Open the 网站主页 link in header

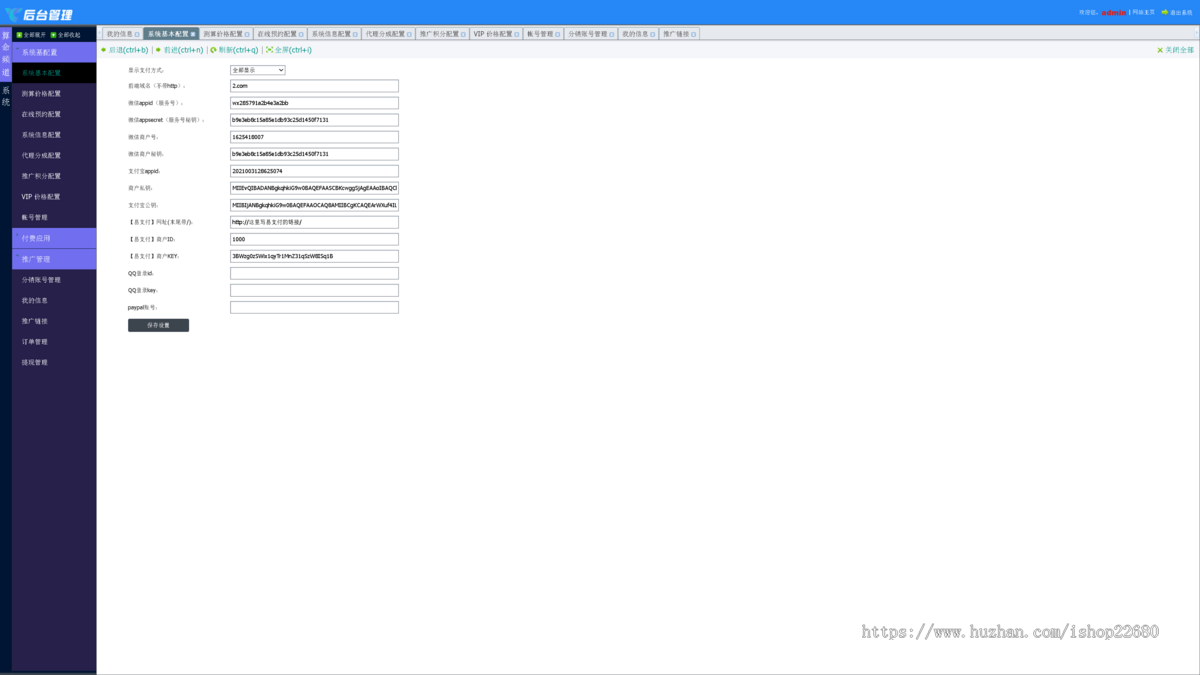1143,13
